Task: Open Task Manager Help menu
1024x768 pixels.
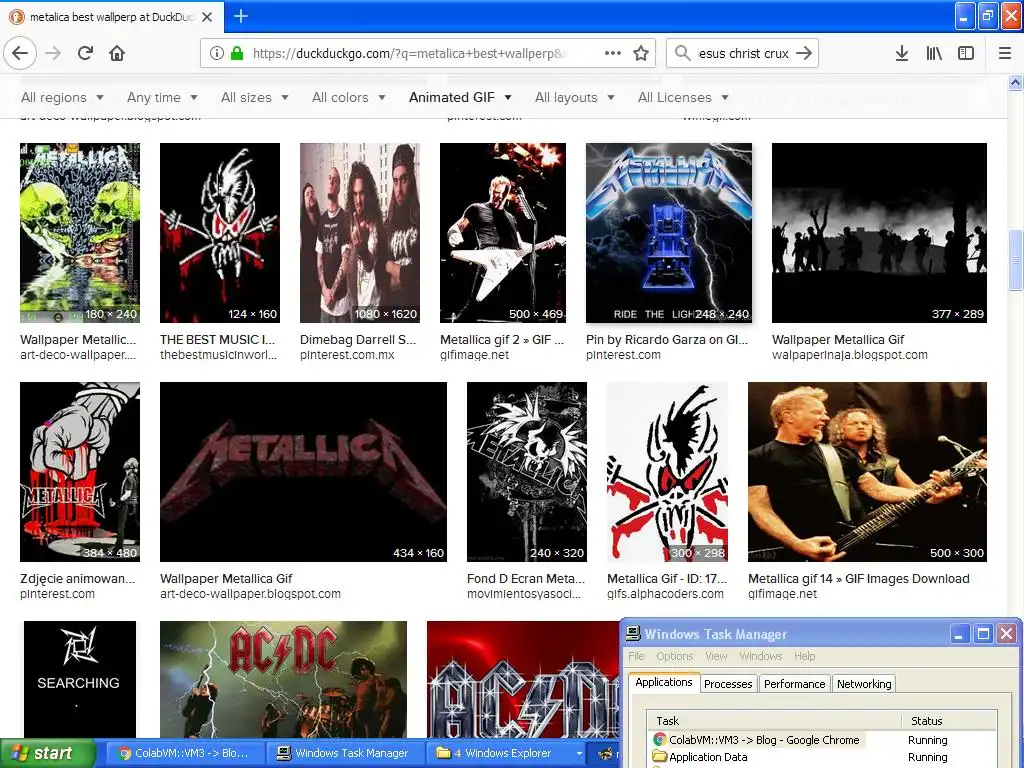Action: click(805, 656)
